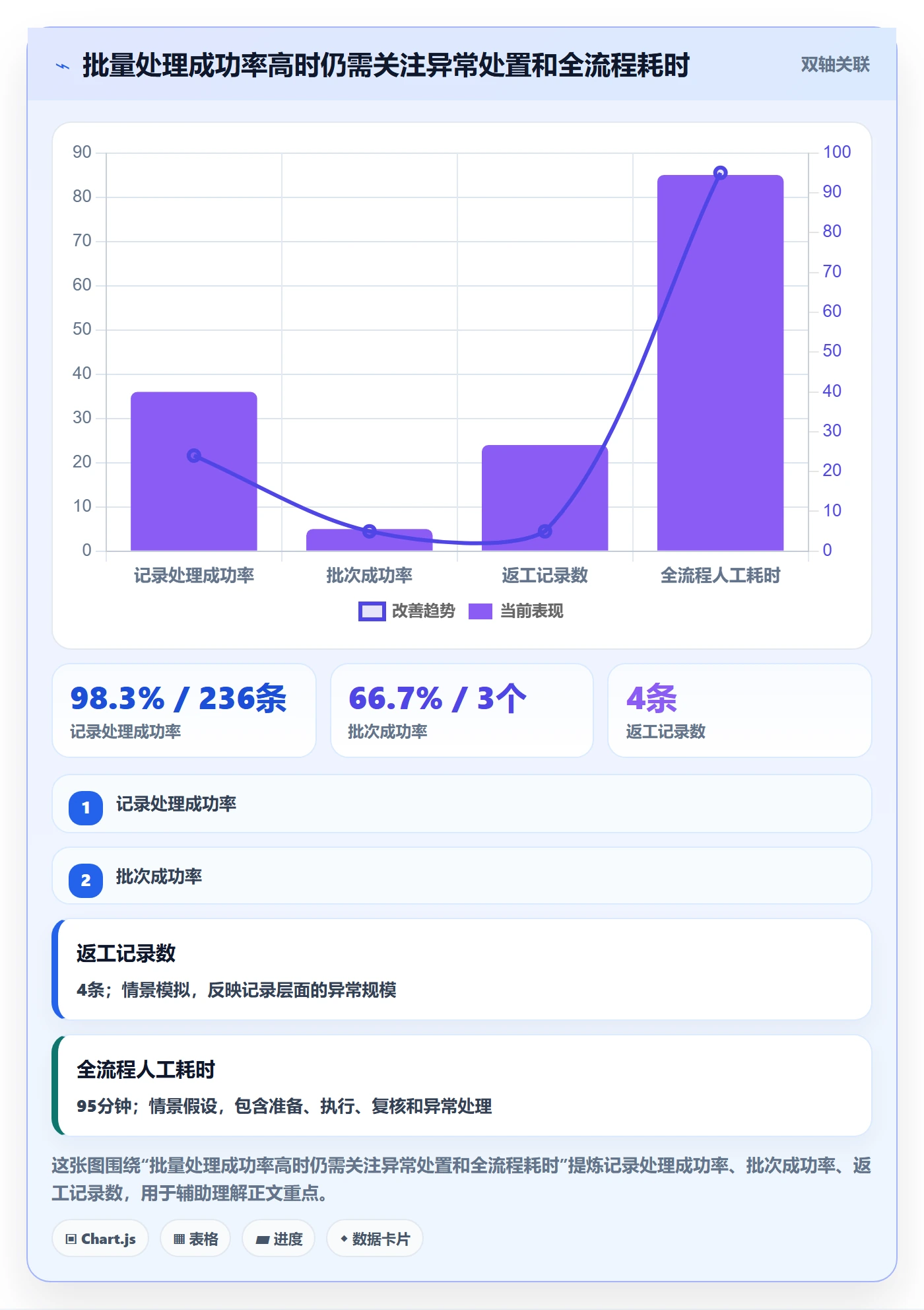Toggle the 当前表现 legend swatch
The height and width of the screenshot is (1310, 924).
[480, 611]
